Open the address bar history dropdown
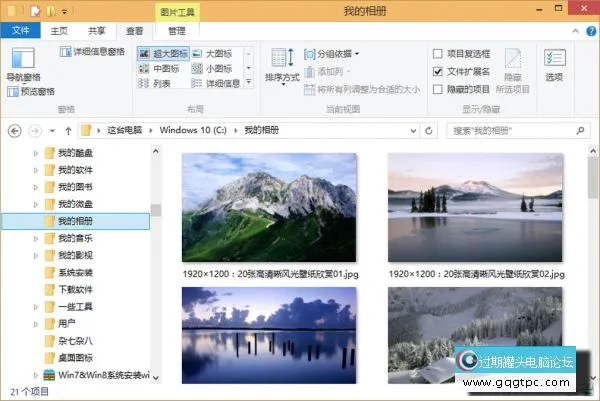600x401 pixels. (413, 131)
